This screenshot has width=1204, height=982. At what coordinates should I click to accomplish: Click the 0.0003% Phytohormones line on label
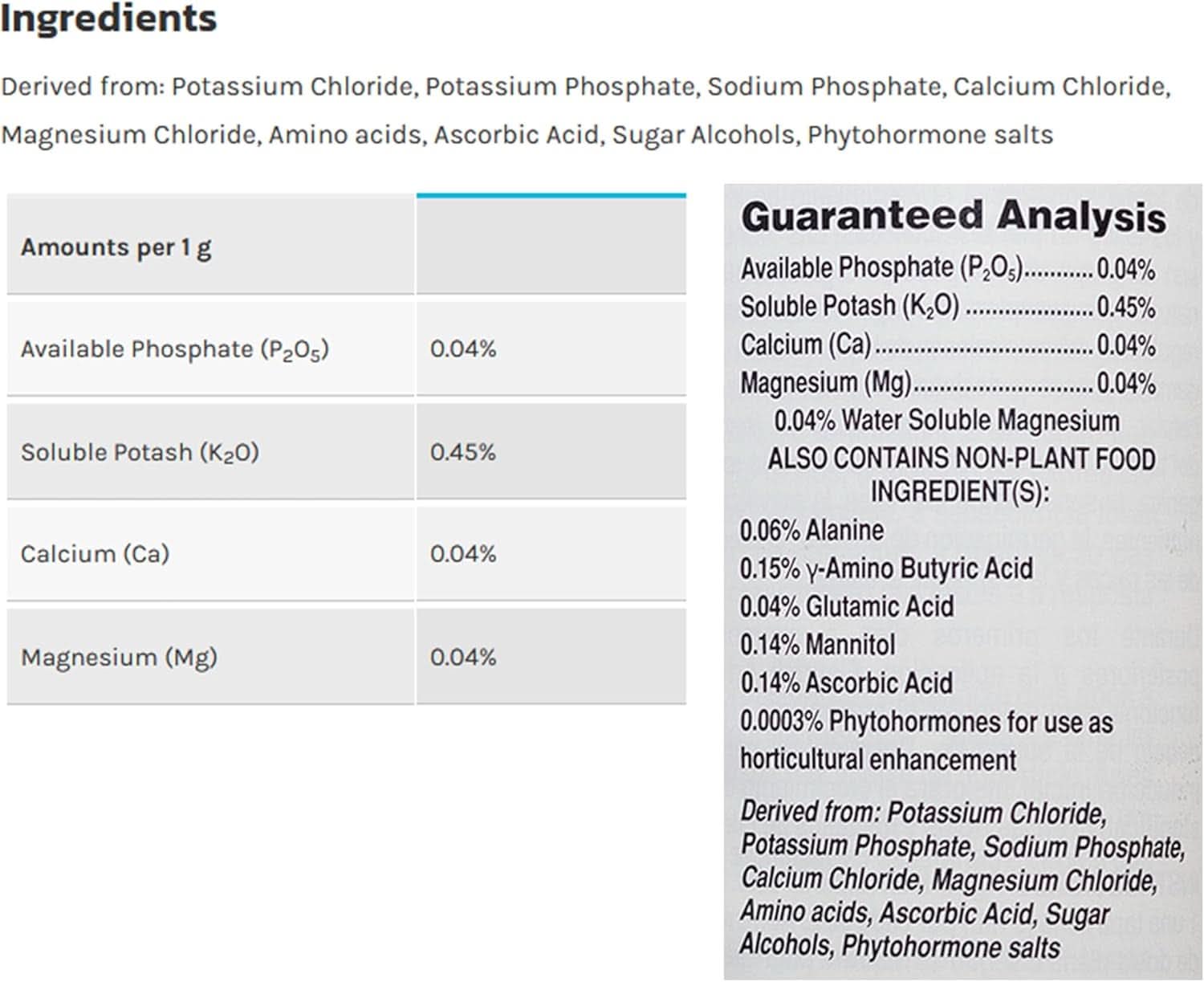click(x=926, y=721)
